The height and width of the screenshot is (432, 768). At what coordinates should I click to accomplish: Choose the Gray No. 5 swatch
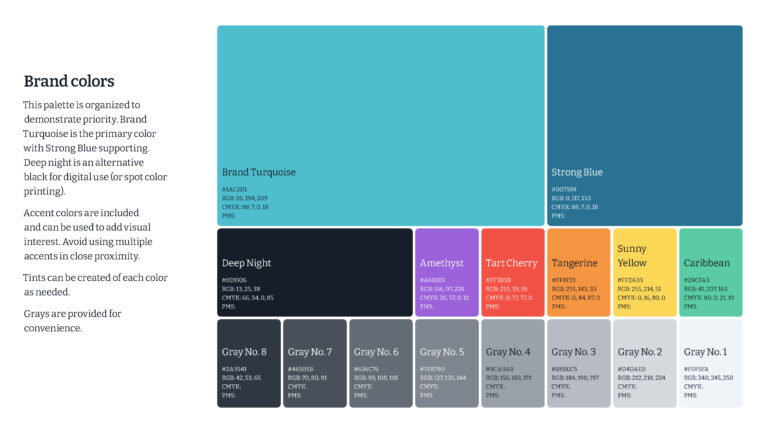(x=447, y=363)
